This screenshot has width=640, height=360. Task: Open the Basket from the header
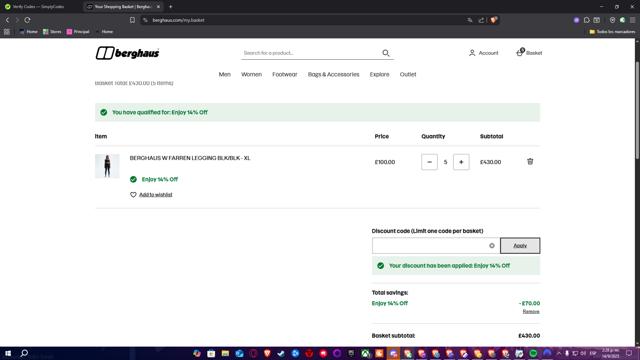(529, 53)
